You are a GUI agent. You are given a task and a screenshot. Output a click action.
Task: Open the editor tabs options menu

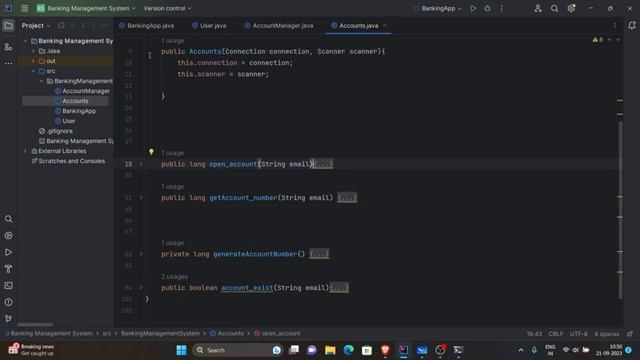click(x=615, y=25)
